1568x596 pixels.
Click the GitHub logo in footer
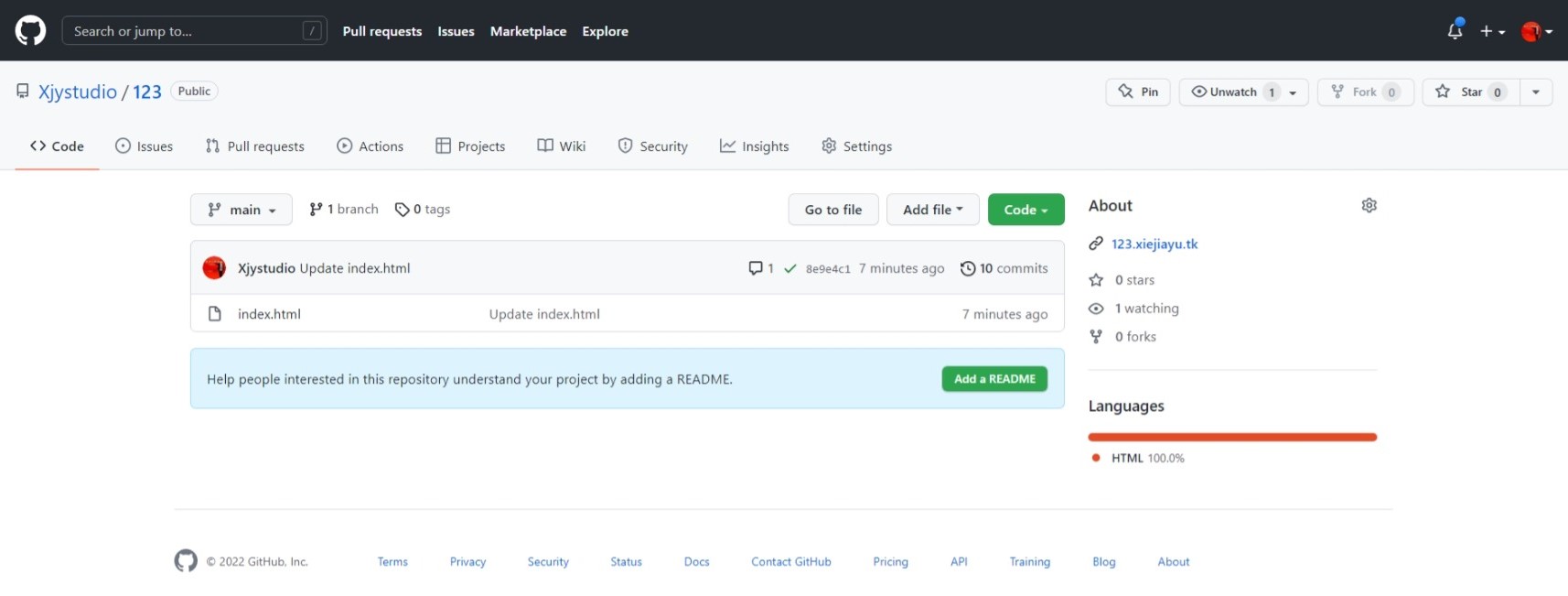click(186, 561)
